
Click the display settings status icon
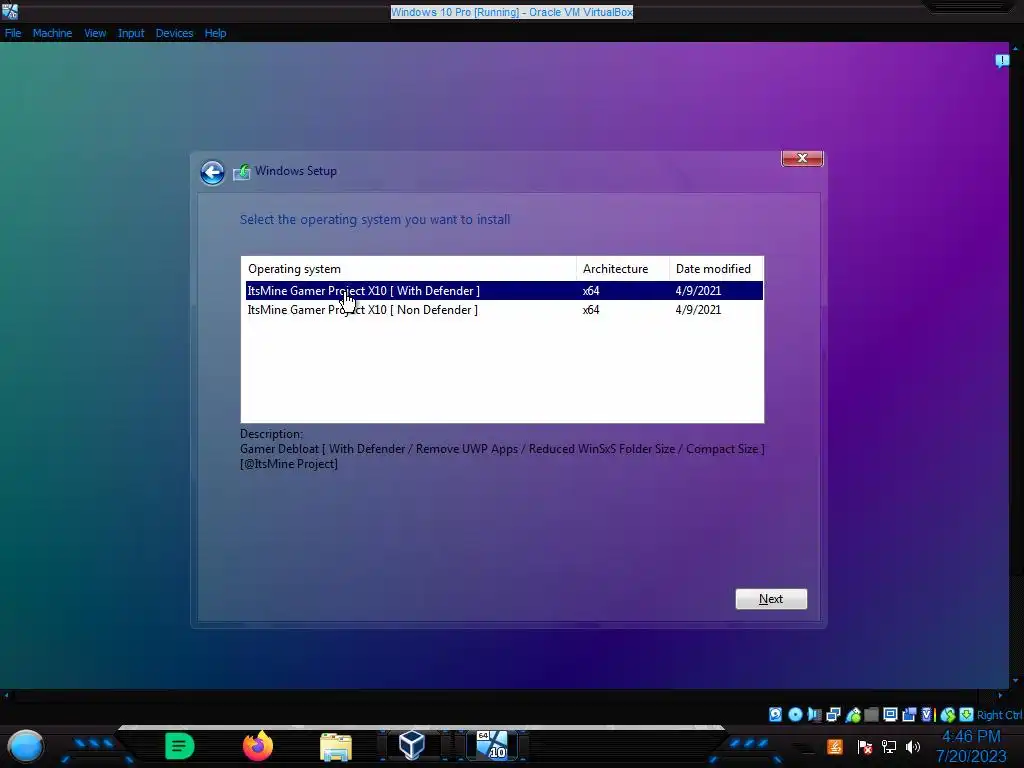[x=890, y=714]
